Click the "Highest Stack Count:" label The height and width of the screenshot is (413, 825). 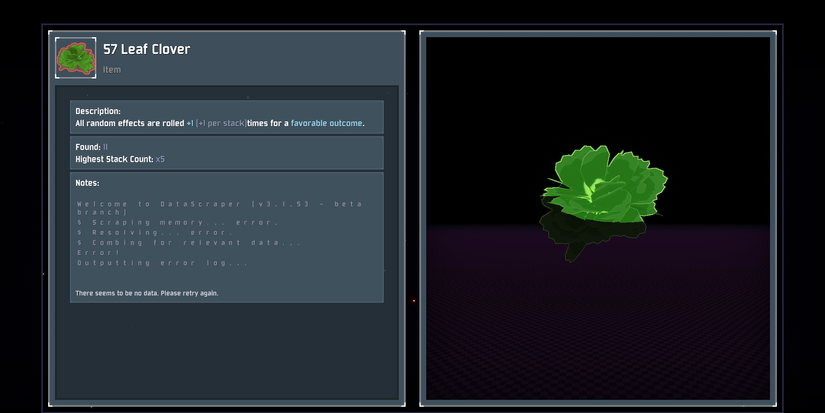114,159
